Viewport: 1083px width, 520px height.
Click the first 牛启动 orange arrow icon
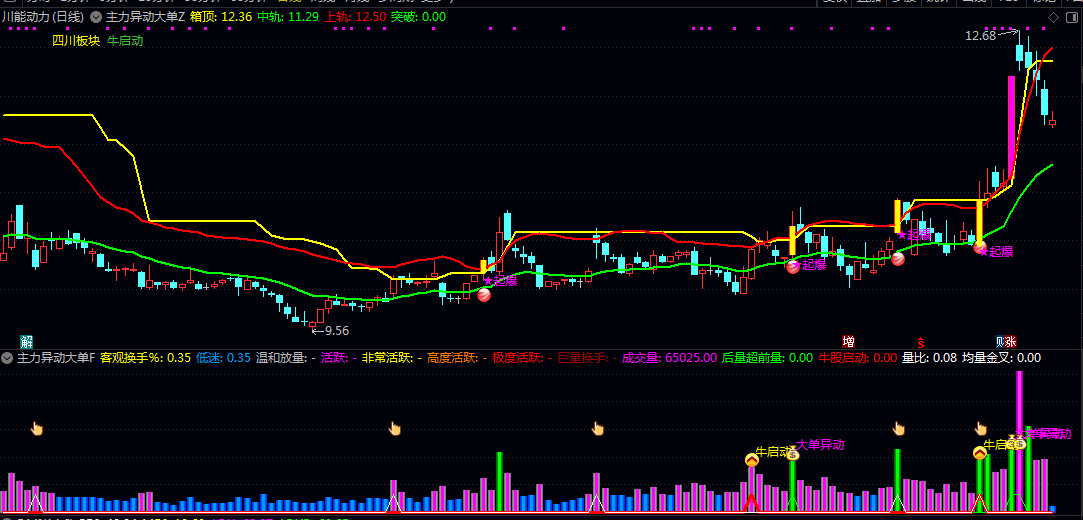tap(752, 459)
